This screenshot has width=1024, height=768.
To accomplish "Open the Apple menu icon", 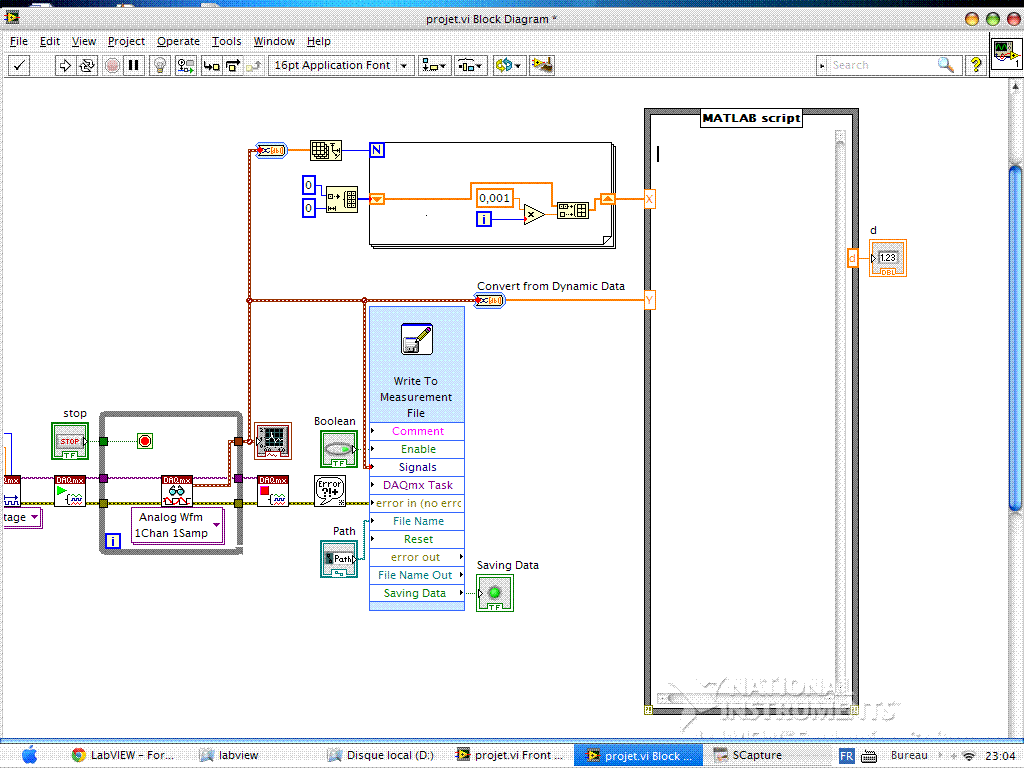I will (x=29, y=755).
